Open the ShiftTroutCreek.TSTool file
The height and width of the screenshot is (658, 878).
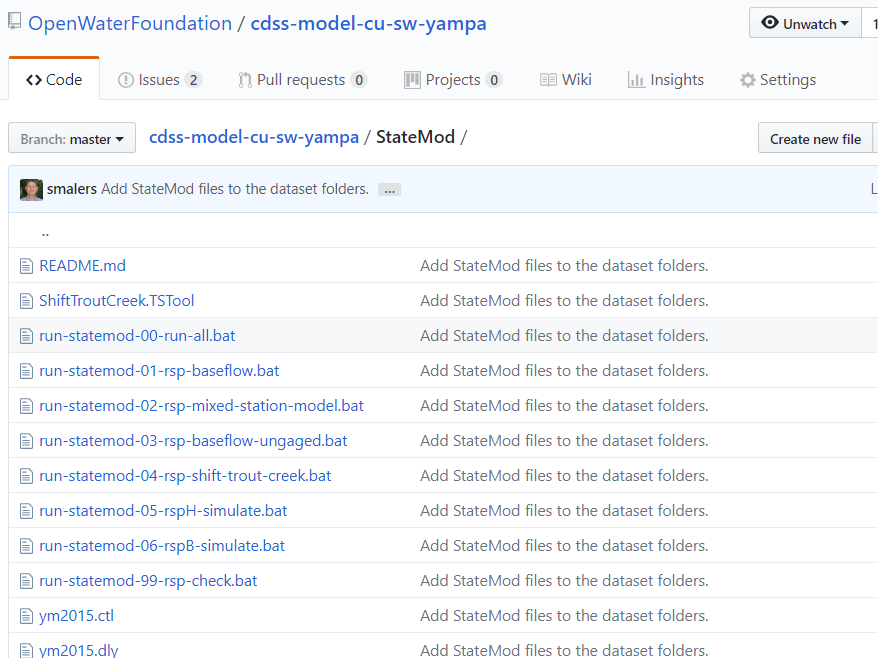[116, 301]
